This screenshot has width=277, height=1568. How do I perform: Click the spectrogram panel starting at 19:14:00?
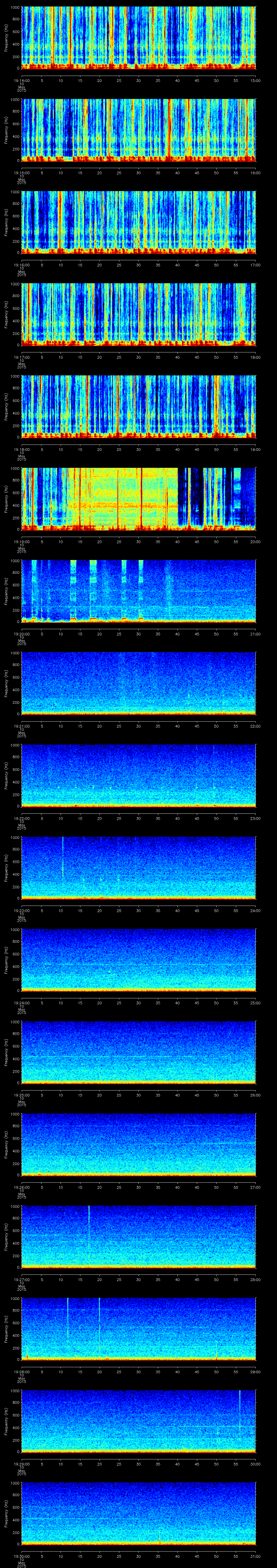pos(139,38)
